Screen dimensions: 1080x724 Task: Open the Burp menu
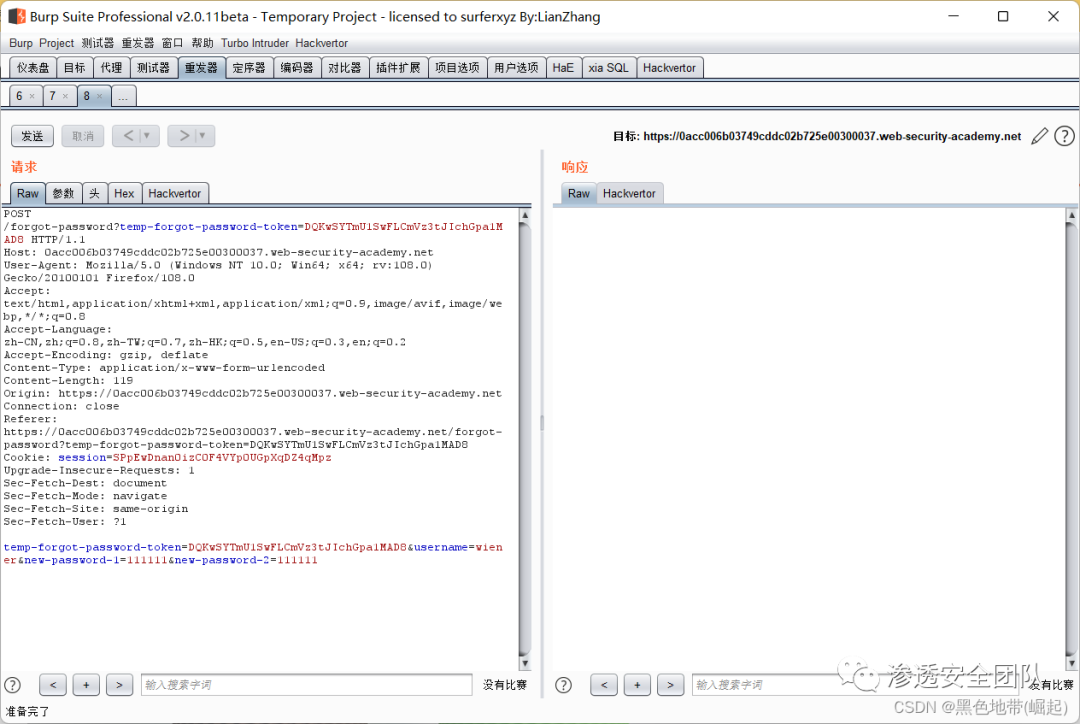[x=21, y=43]
